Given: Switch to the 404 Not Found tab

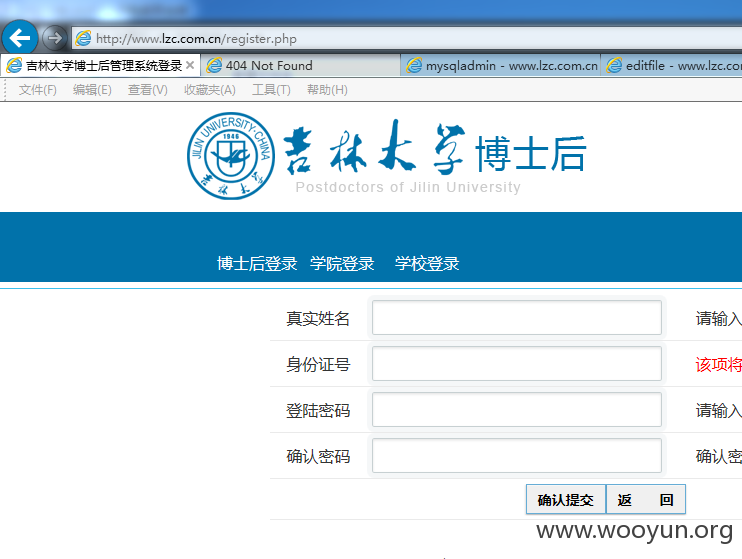Looking at the screenshot, I should [300, 65].
